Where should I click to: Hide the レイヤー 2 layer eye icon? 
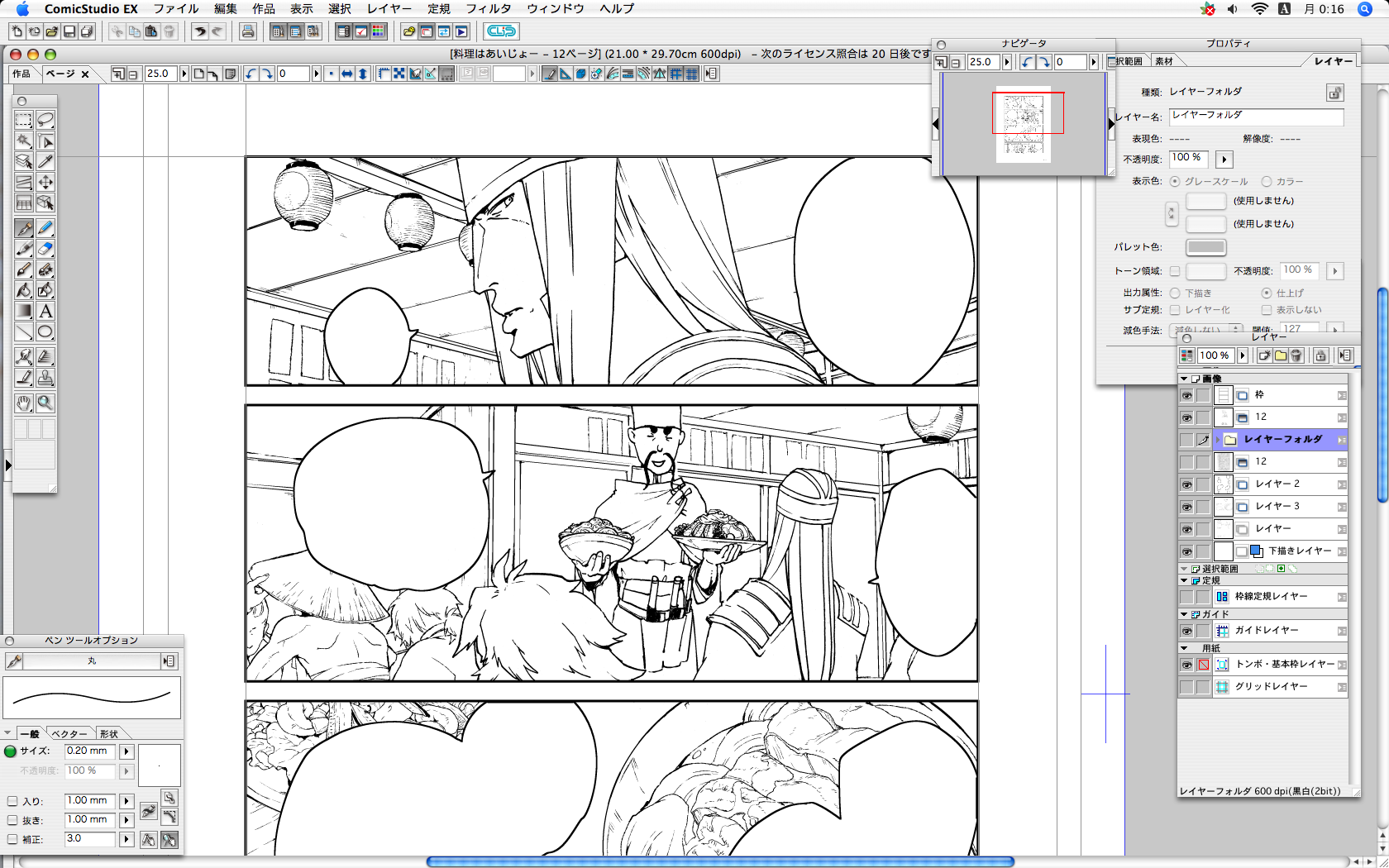pyautogui.click(x=1186, y=484)
